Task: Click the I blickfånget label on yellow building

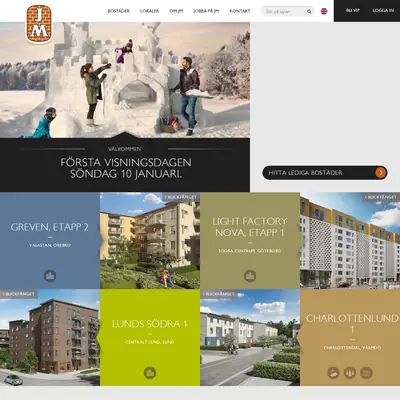Action: [x=181, y=197]
